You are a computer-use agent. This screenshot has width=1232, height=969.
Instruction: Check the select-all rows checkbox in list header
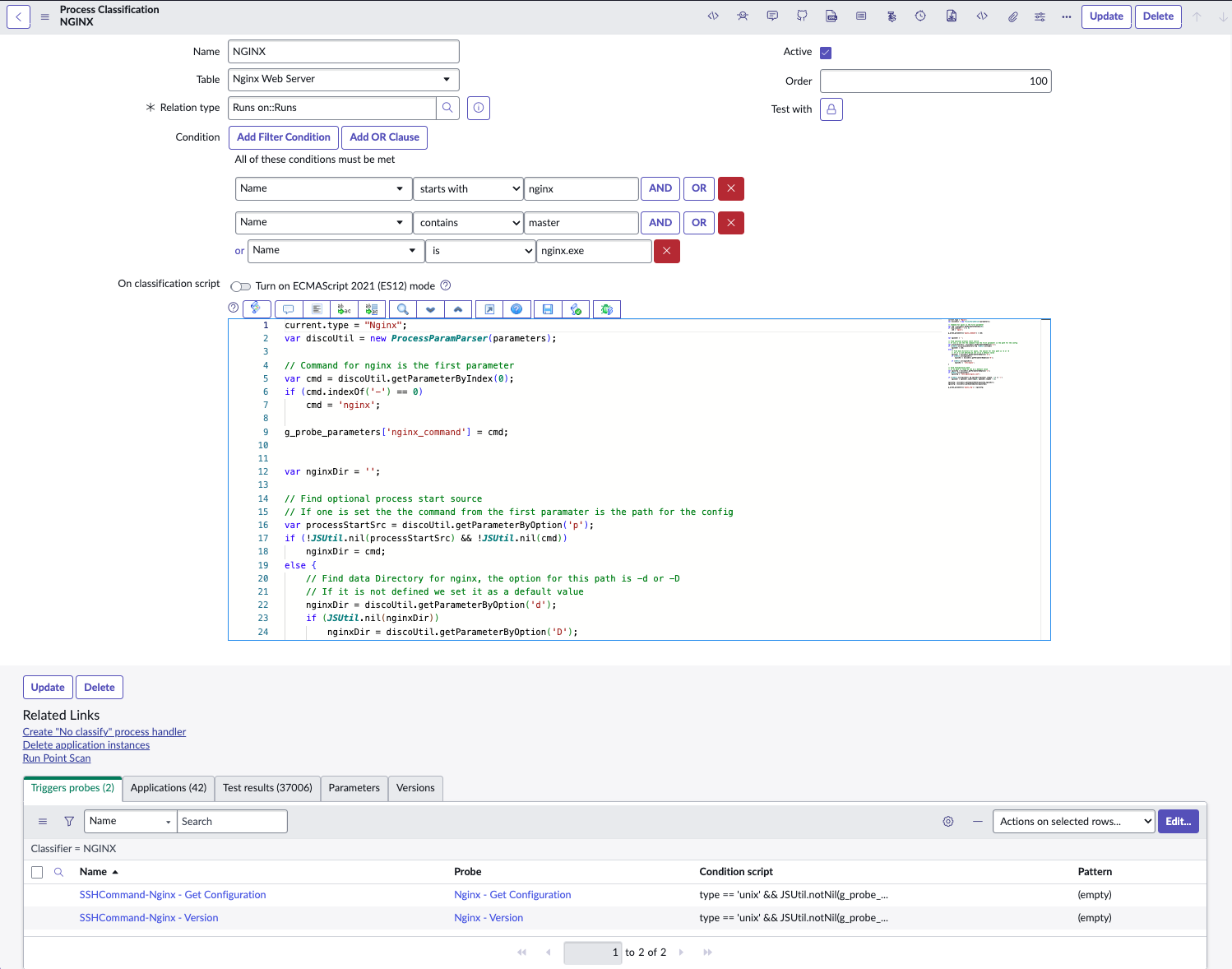click(x=37, y=872)
